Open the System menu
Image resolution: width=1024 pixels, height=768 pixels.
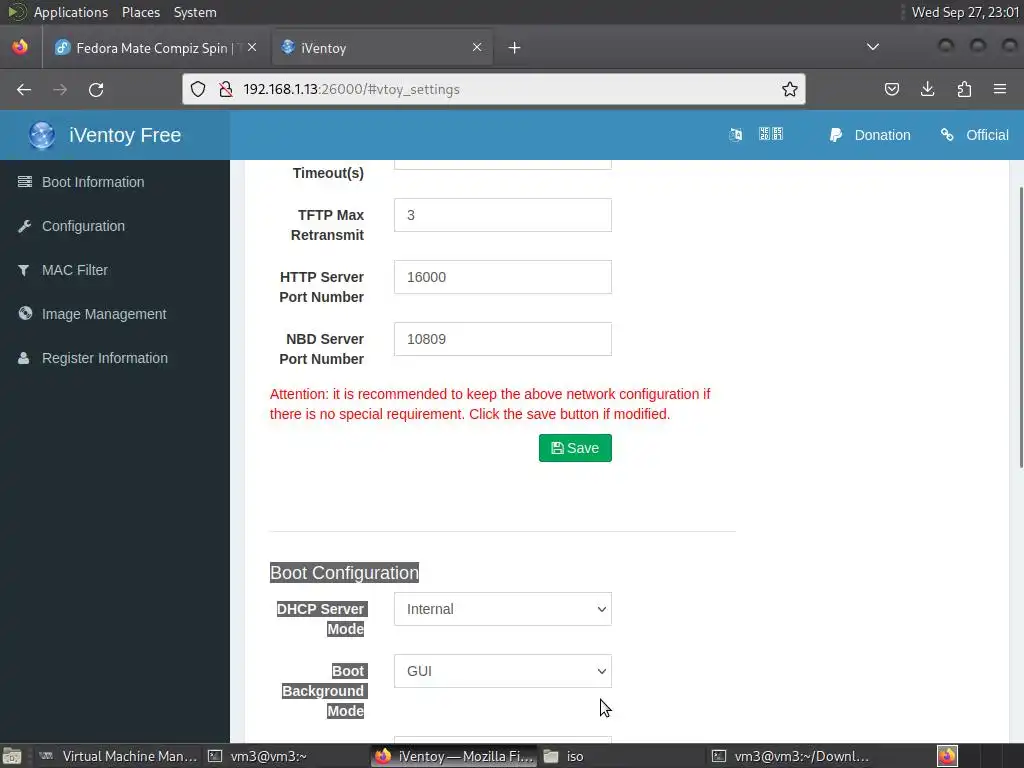195,12
